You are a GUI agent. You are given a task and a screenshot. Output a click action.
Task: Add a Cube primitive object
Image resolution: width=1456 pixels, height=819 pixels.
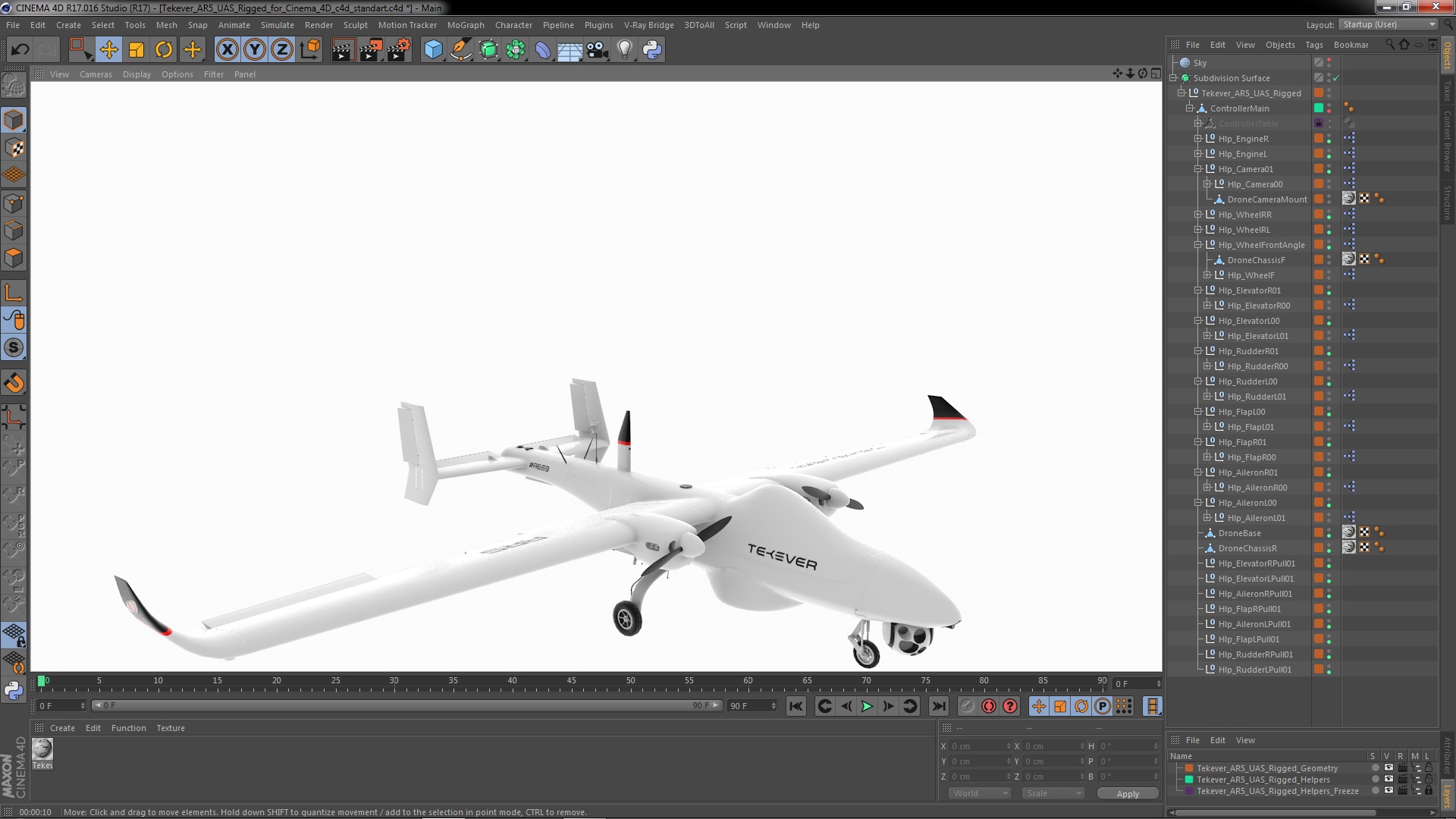tap(433, 50)
